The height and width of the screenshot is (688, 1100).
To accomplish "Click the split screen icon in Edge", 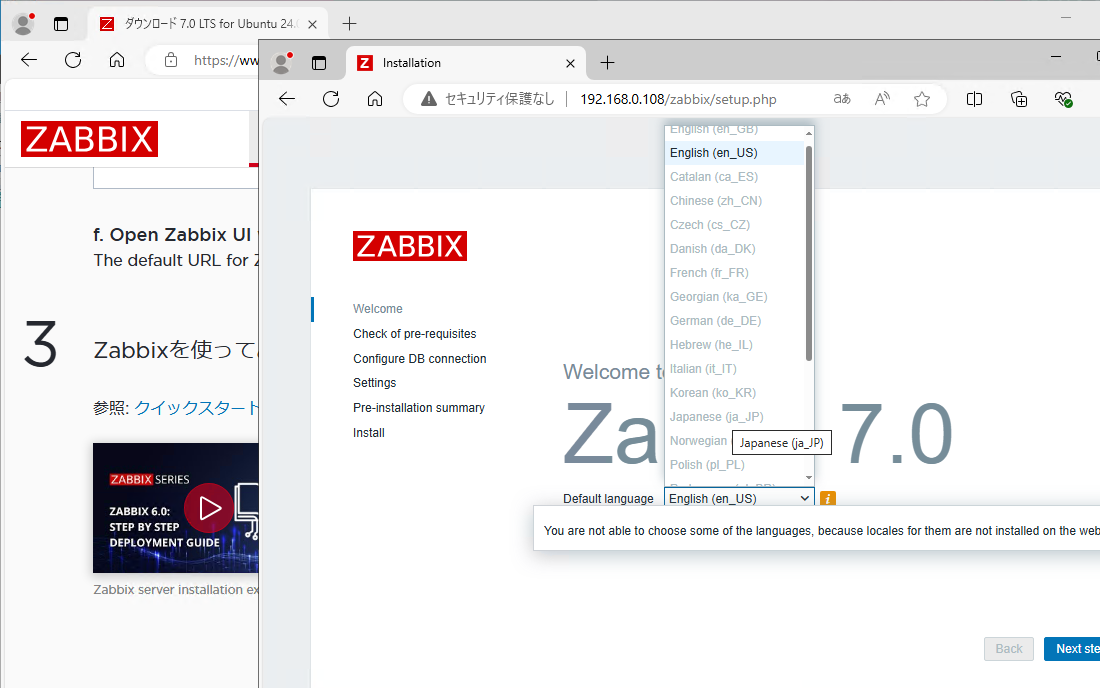I will (x=974, y=99).
